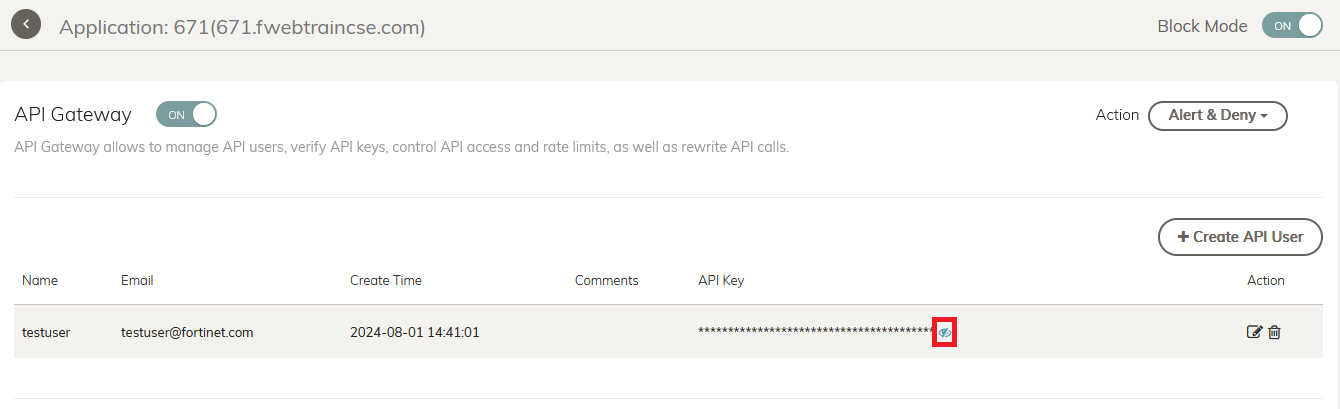The width and height of the screenshot is (1340, 409).
Task: Click testuser@fortinet.com email cell
Action: click(x=187, y=332)
